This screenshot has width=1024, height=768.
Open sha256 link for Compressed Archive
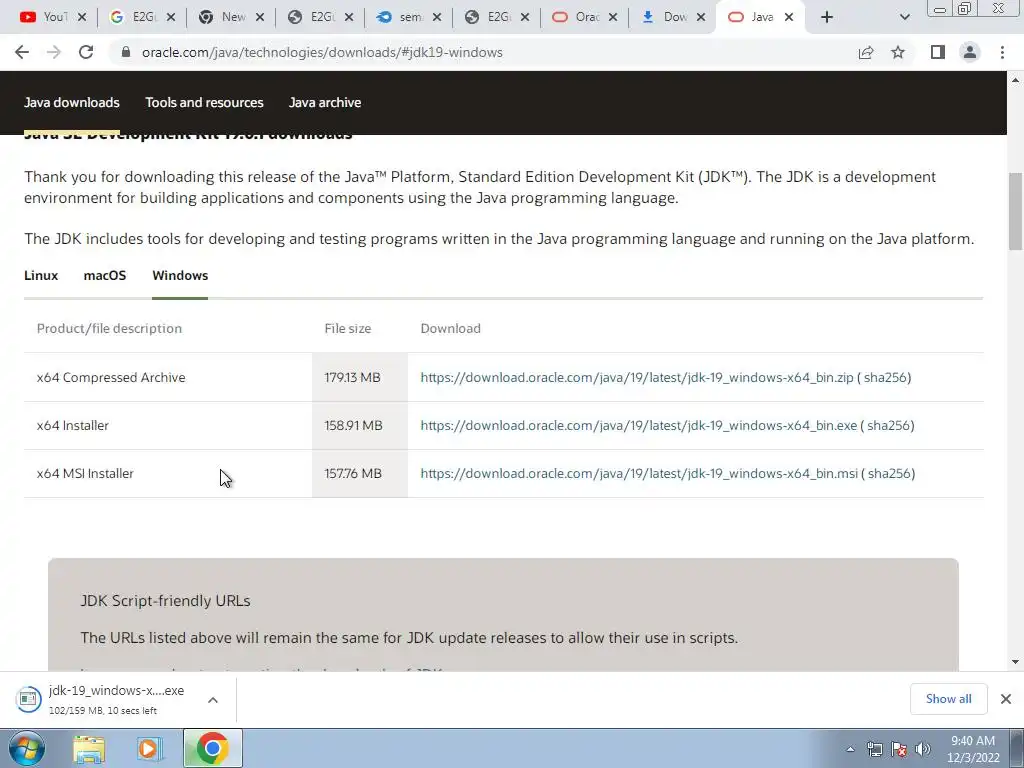(885, 377)
